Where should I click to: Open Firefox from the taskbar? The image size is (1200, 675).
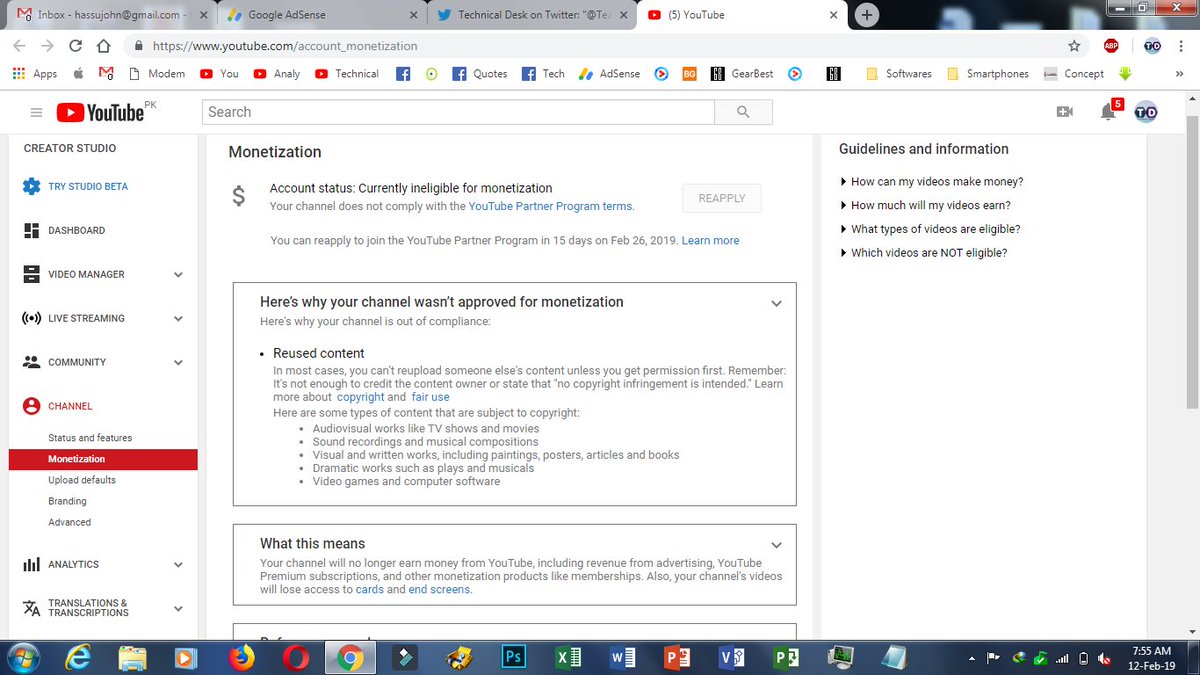tap(241, 657)
